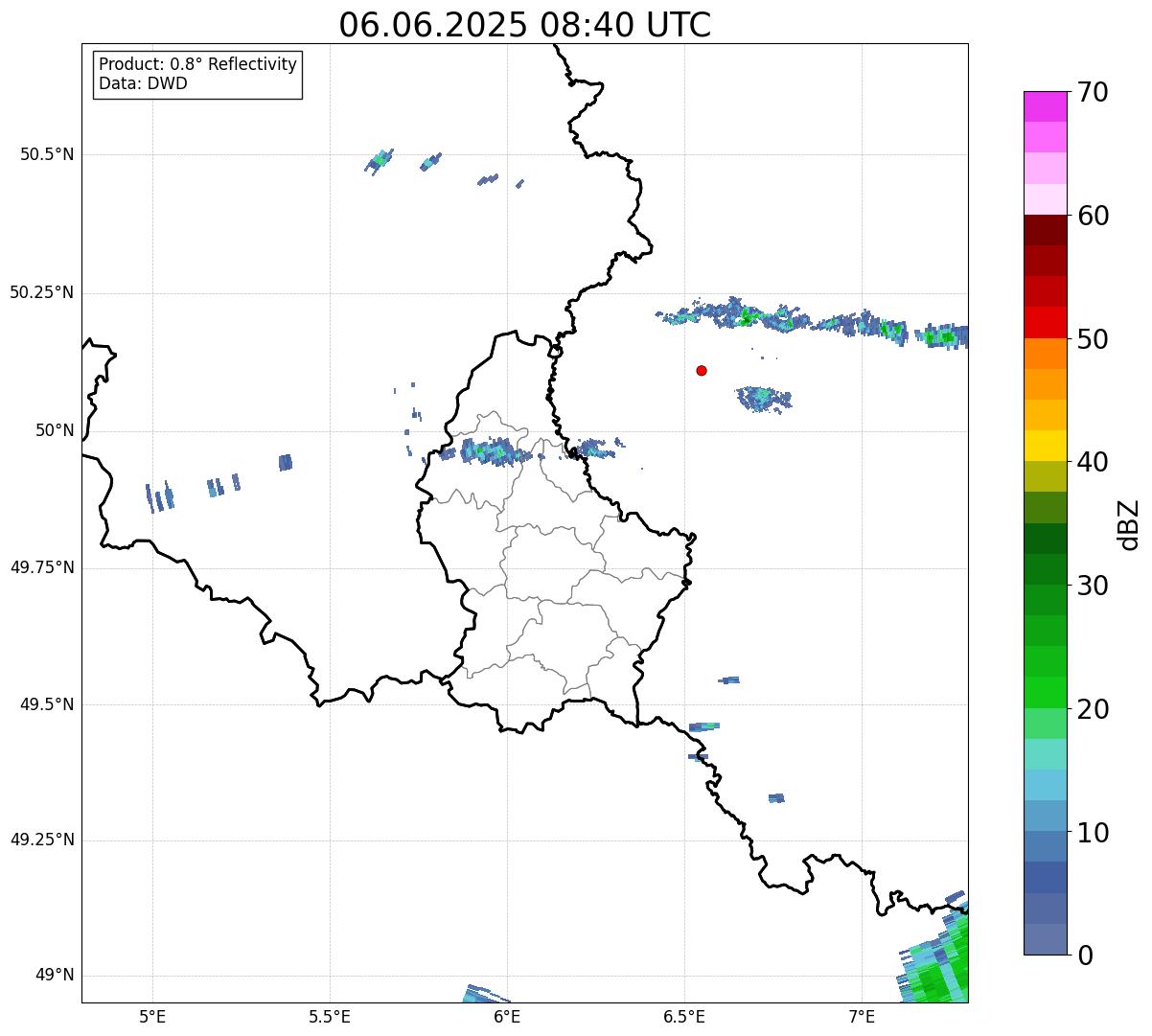Click the 49.75°N latitude label
The width and height of the screenshot is (1152, 1036).
coord(41,567)
